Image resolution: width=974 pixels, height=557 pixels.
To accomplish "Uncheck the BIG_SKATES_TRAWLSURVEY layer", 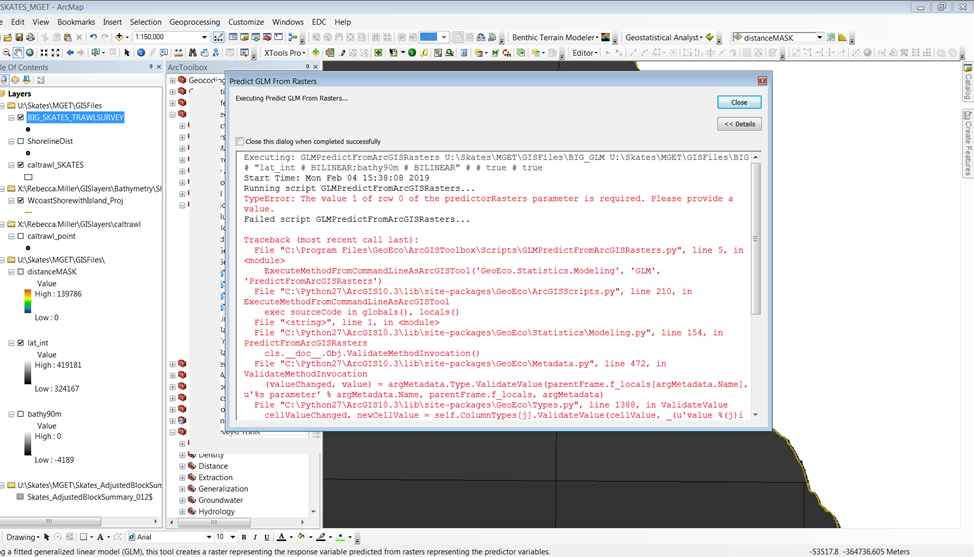I will point(20,117).
